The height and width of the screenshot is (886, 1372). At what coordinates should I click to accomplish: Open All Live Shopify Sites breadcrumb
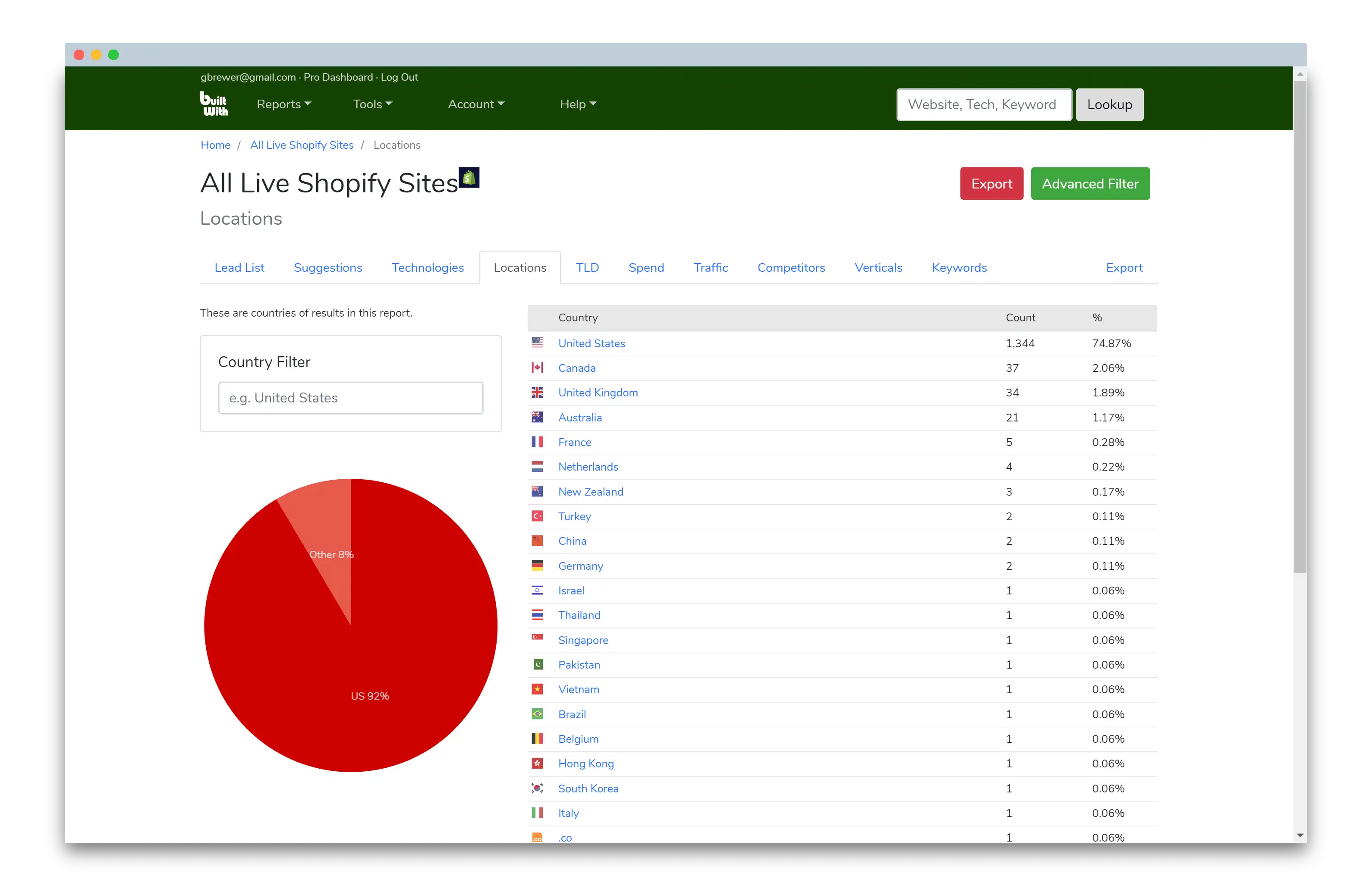(302, 145)
